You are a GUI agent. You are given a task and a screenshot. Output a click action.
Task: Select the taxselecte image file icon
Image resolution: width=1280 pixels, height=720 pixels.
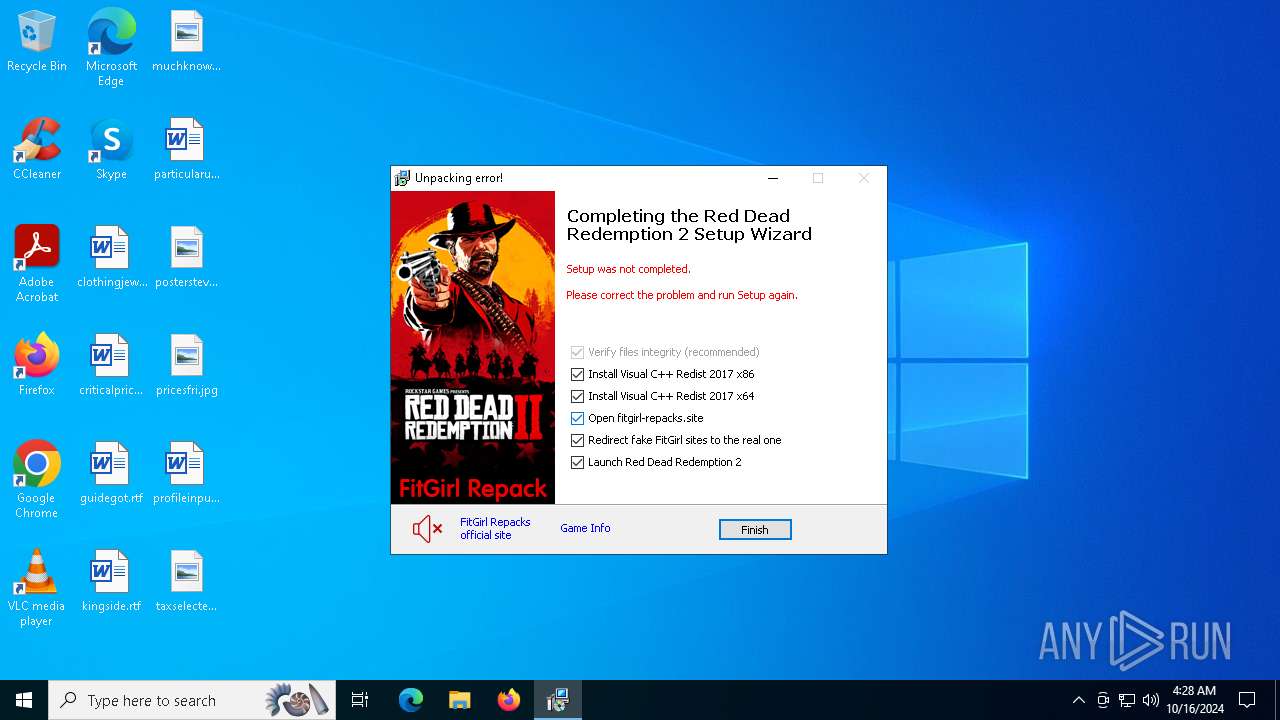[186, 582]
